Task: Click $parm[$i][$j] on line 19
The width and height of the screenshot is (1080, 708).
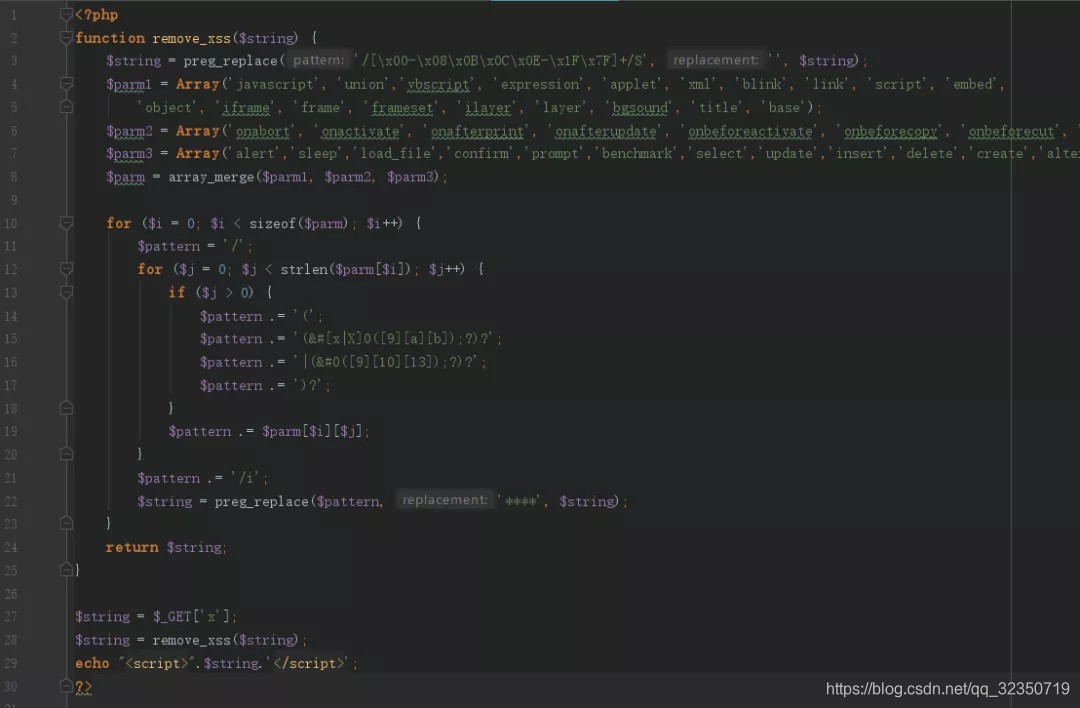Action: point(312,432)
